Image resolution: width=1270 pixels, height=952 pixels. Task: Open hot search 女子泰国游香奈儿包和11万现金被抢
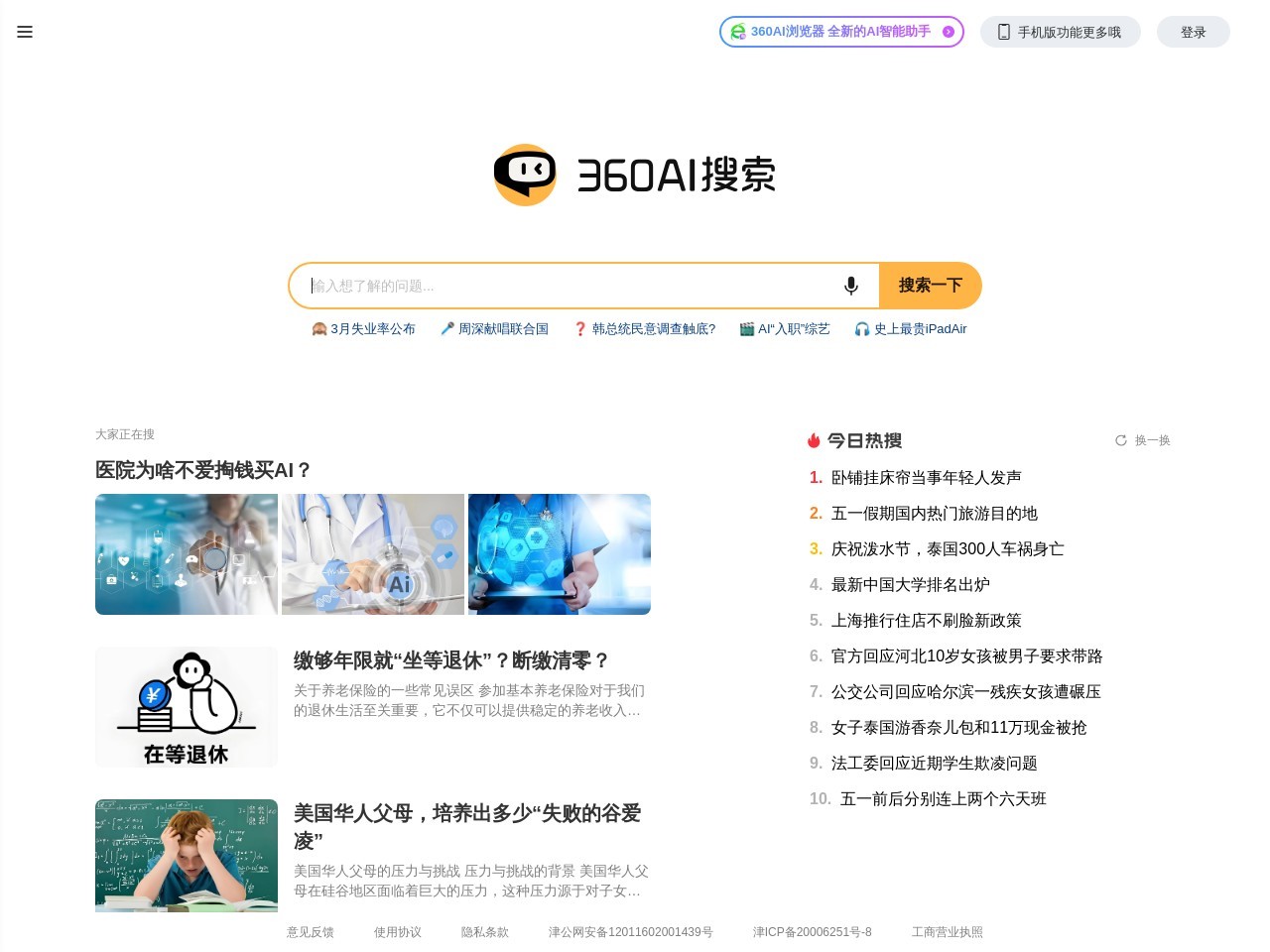(x=958, y=728)
